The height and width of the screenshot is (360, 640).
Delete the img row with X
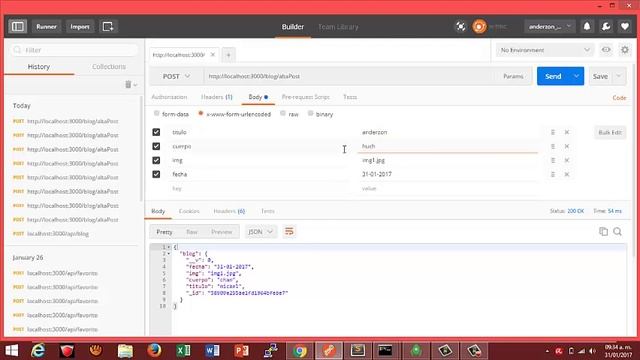pos(567,160)
